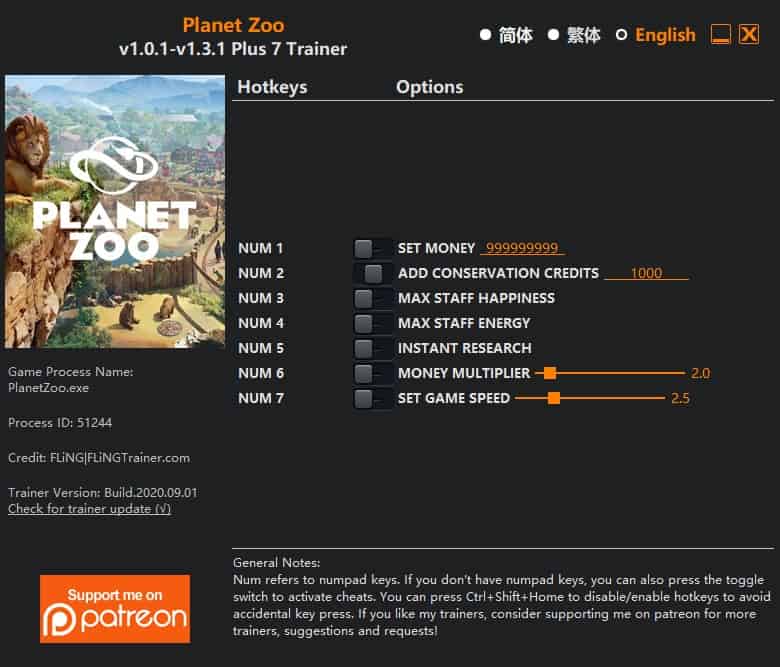Click the NUM 3 hotkey label
780x667 pixels.
coord(261,298)
